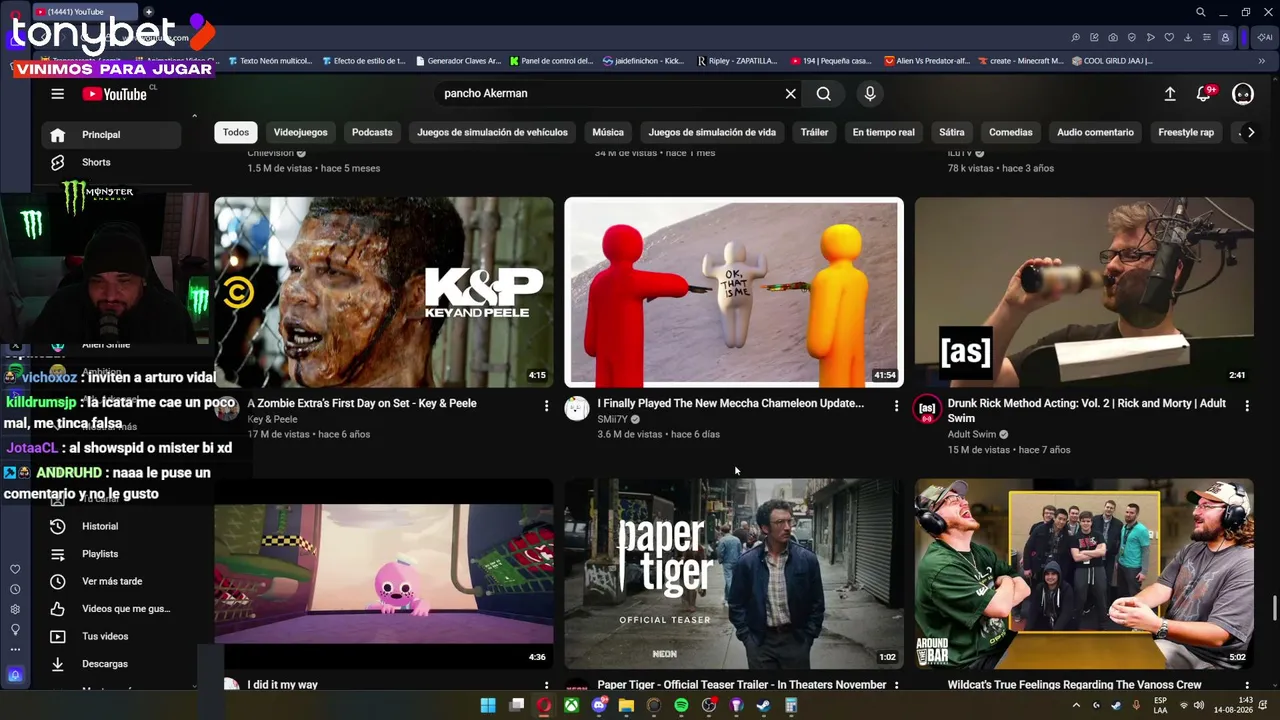Open the 'Adult Swim' channel name link

(972, 435)
